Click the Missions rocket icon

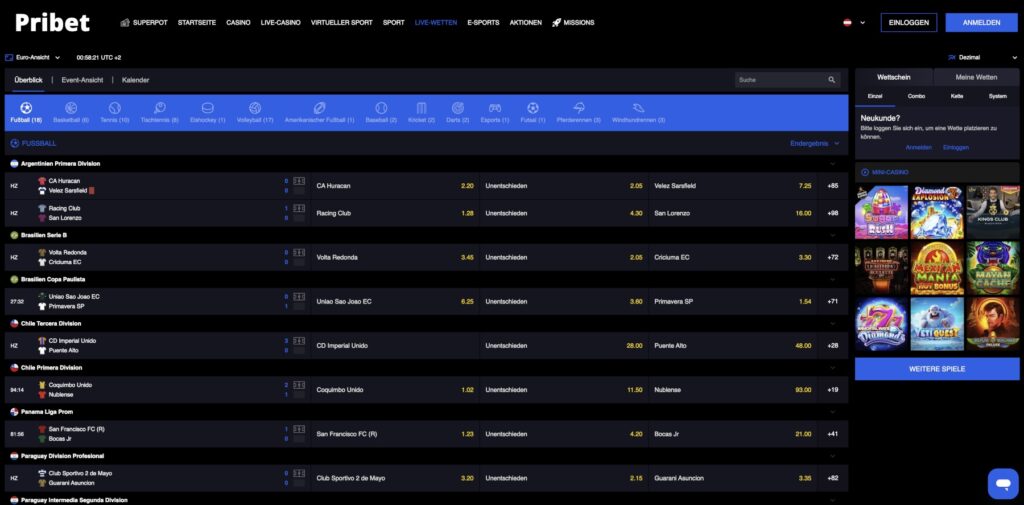[x=556, y=22]
